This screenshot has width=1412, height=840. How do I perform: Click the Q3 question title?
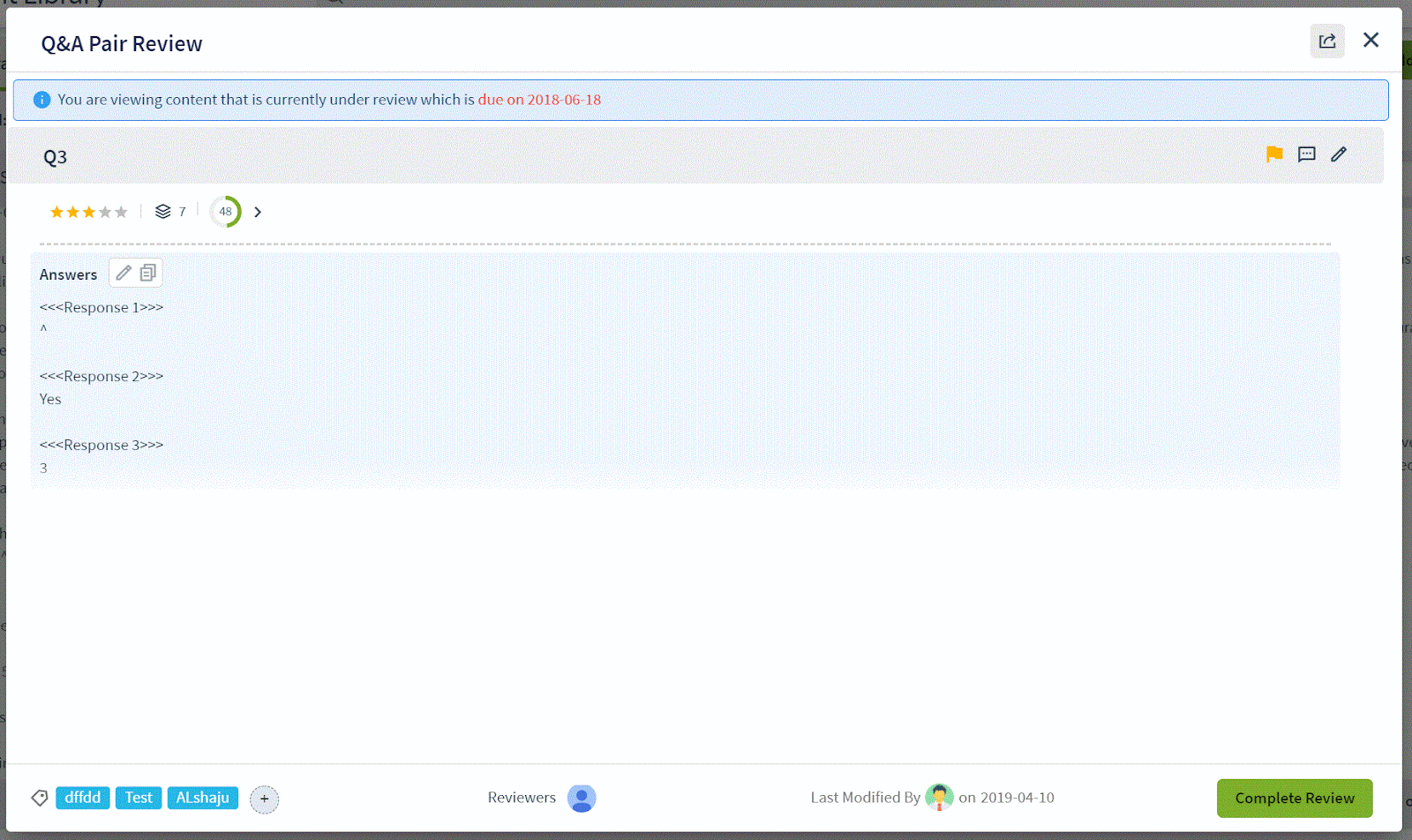point(55,157)
